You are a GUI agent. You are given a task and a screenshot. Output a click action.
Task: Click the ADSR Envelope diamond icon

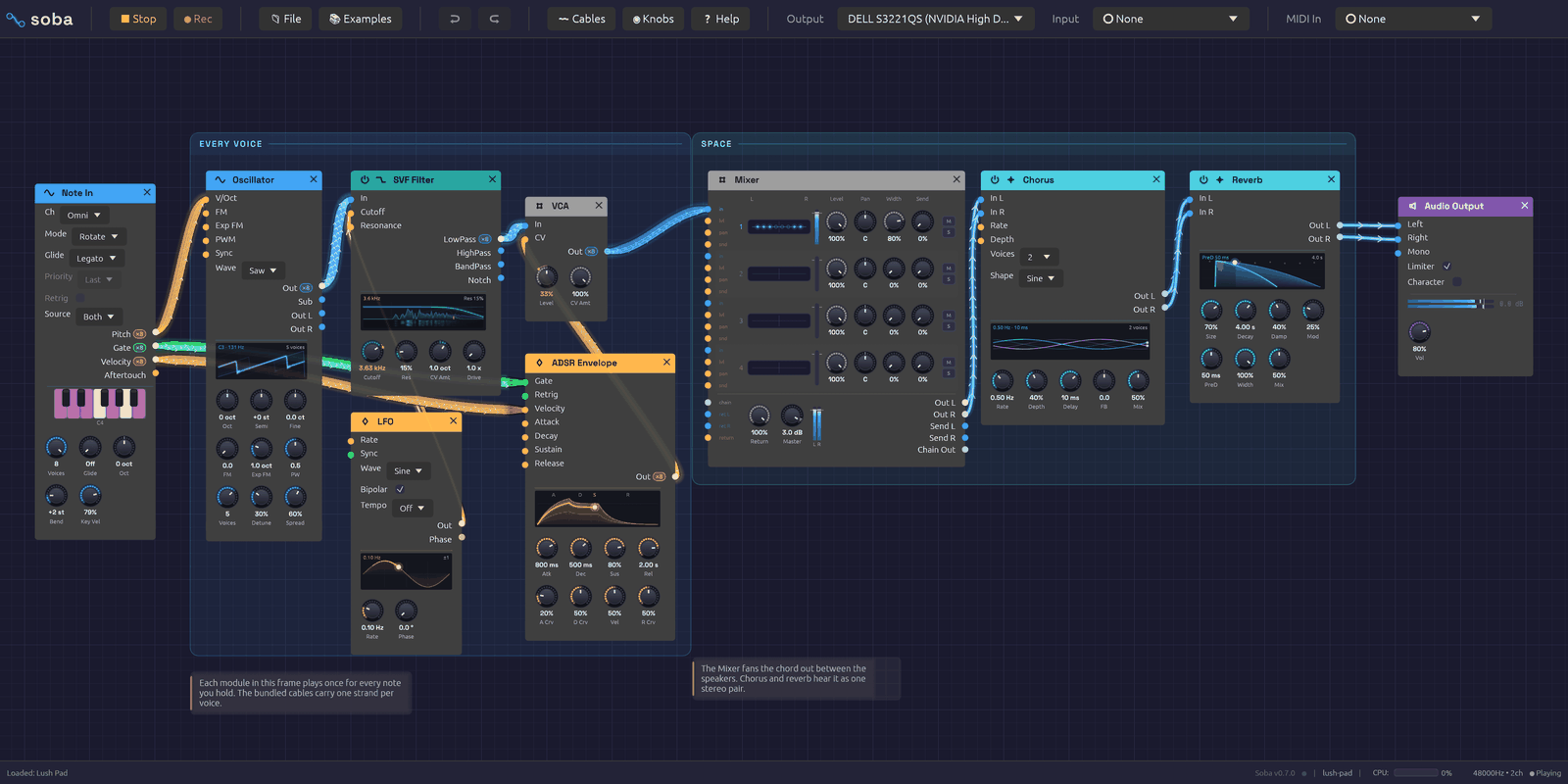point(539,363)
